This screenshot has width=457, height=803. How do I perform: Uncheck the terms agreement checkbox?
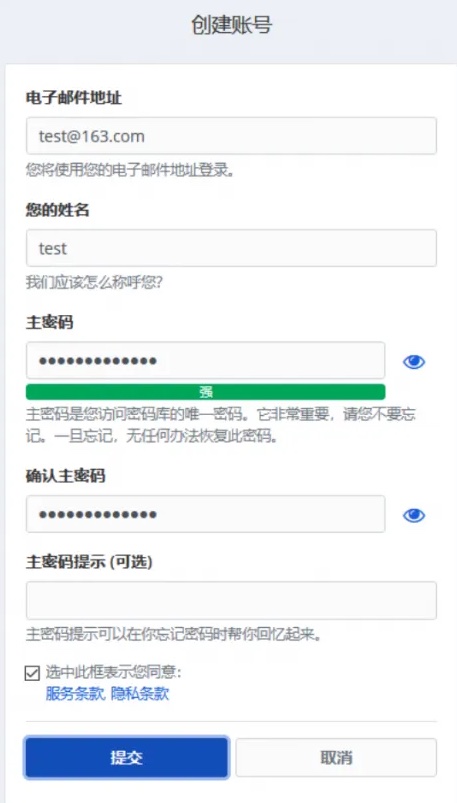(32, 673)
